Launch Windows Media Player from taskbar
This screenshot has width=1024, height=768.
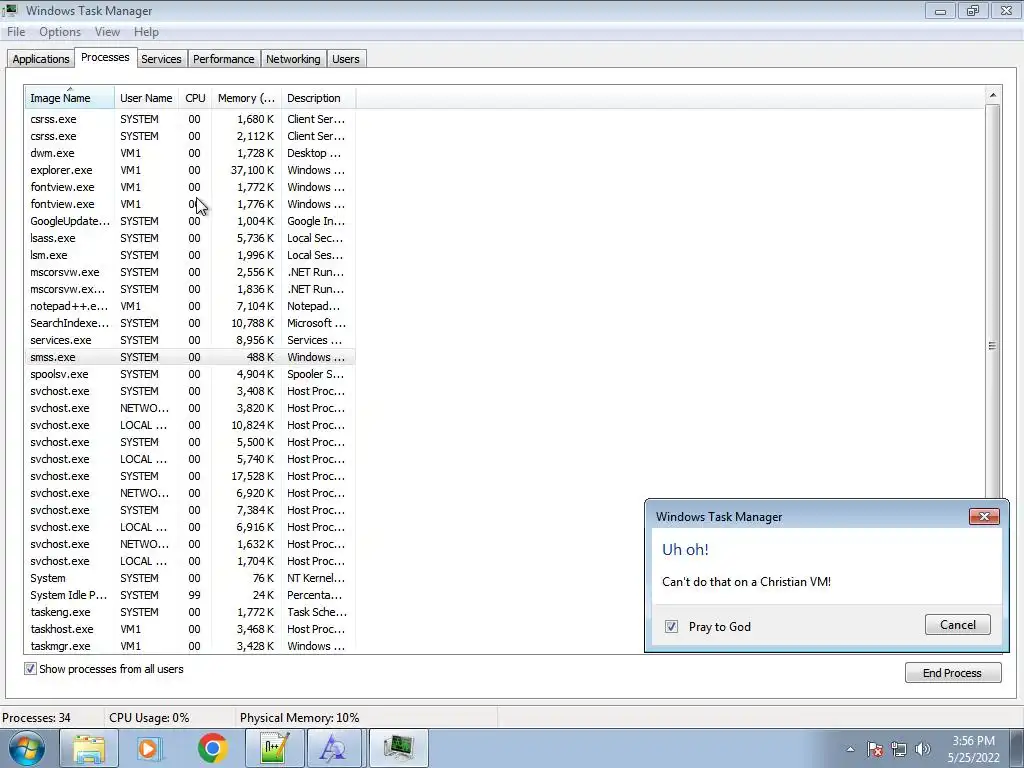[x=150, y=748]
